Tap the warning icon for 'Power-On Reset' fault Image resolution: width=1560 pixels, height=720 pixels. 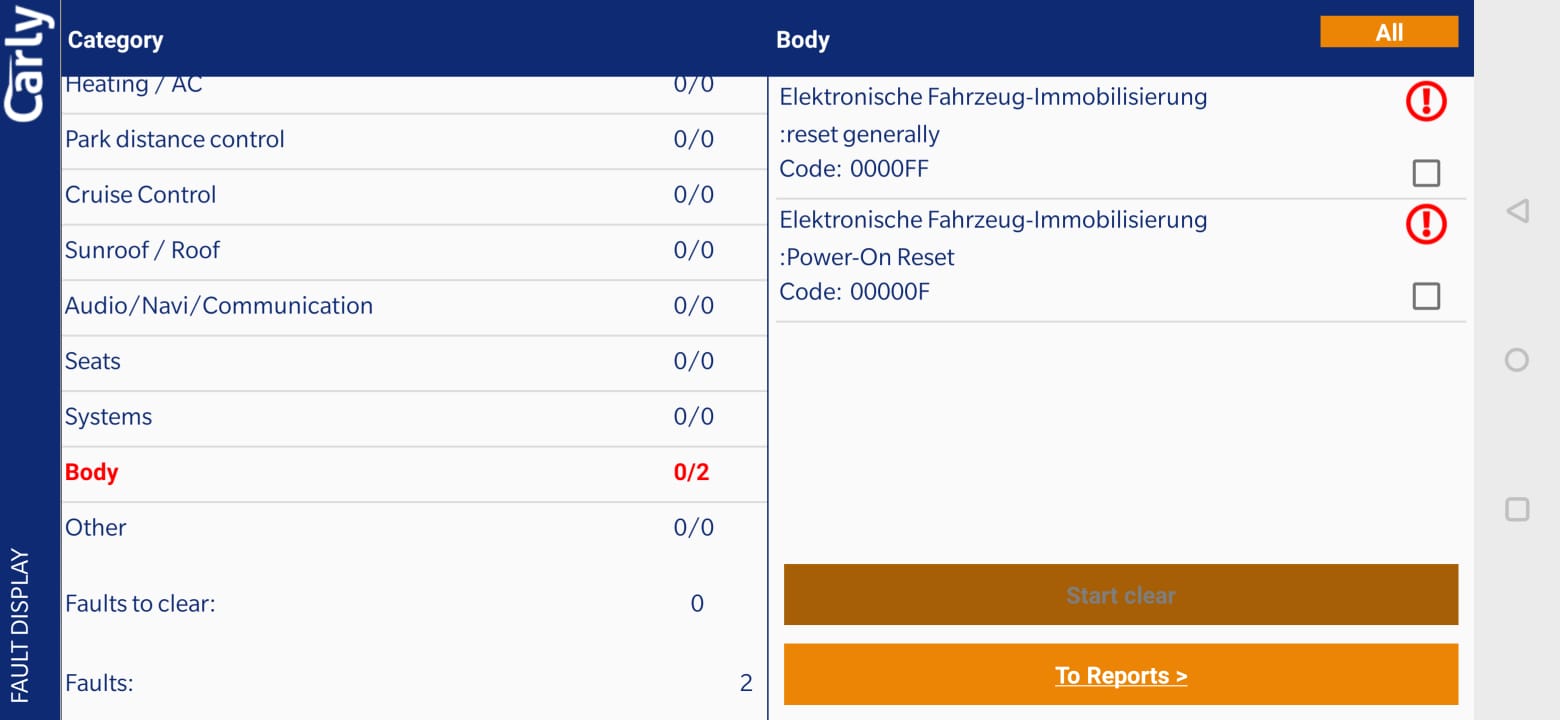[1425, 224]
